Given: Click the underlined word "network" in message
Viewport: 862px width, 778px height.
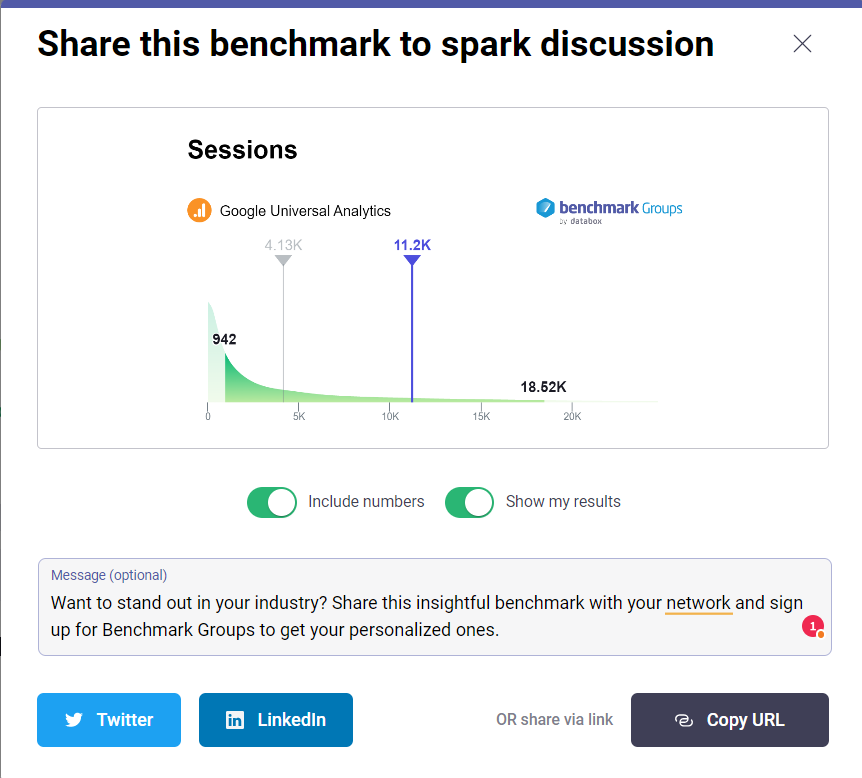Looking at the screenshot, I should point(699,603).
